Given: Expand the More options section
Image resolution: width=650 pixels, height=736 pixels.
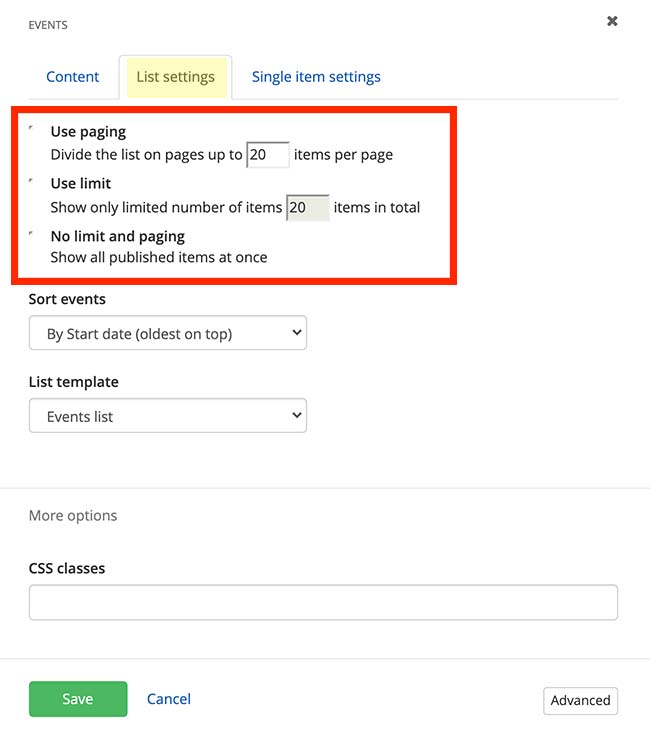Looking at the screenshot, I should coord(73,516).
